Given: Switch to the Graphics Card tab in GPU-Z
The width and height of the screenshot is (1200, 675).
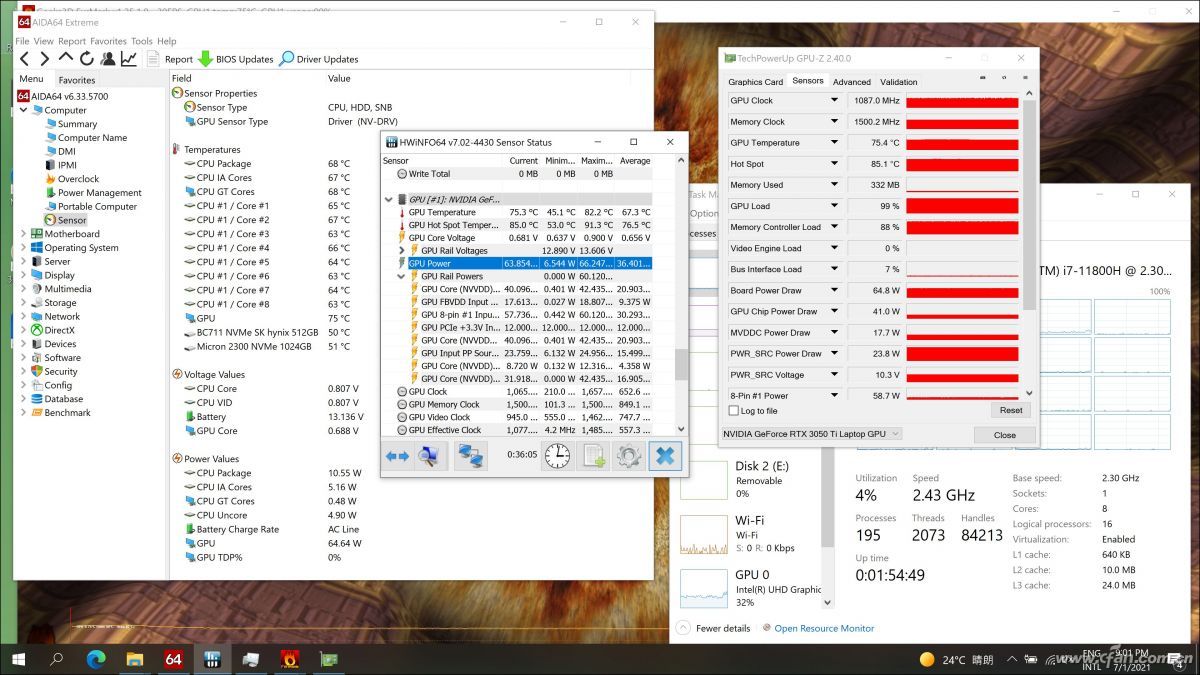Looking at the screenshot, I should 755,81.
